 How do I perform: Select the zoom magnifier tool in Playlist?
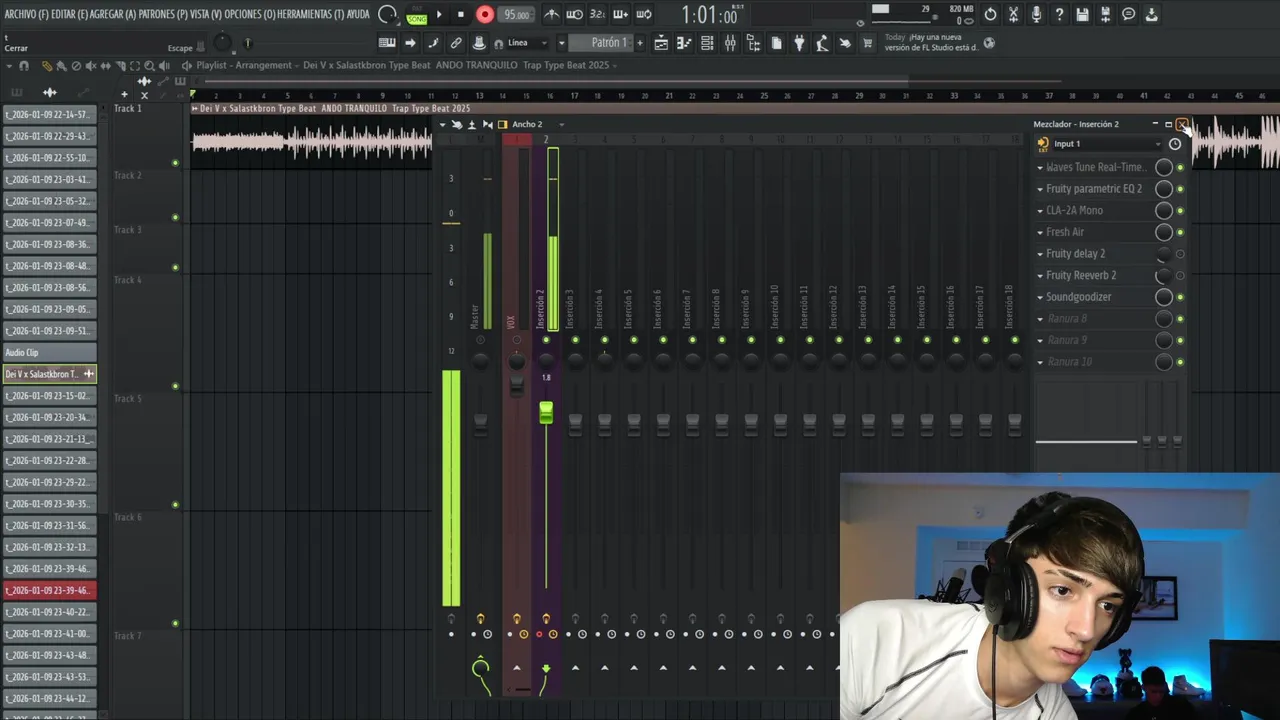click(x=149, y=66)
